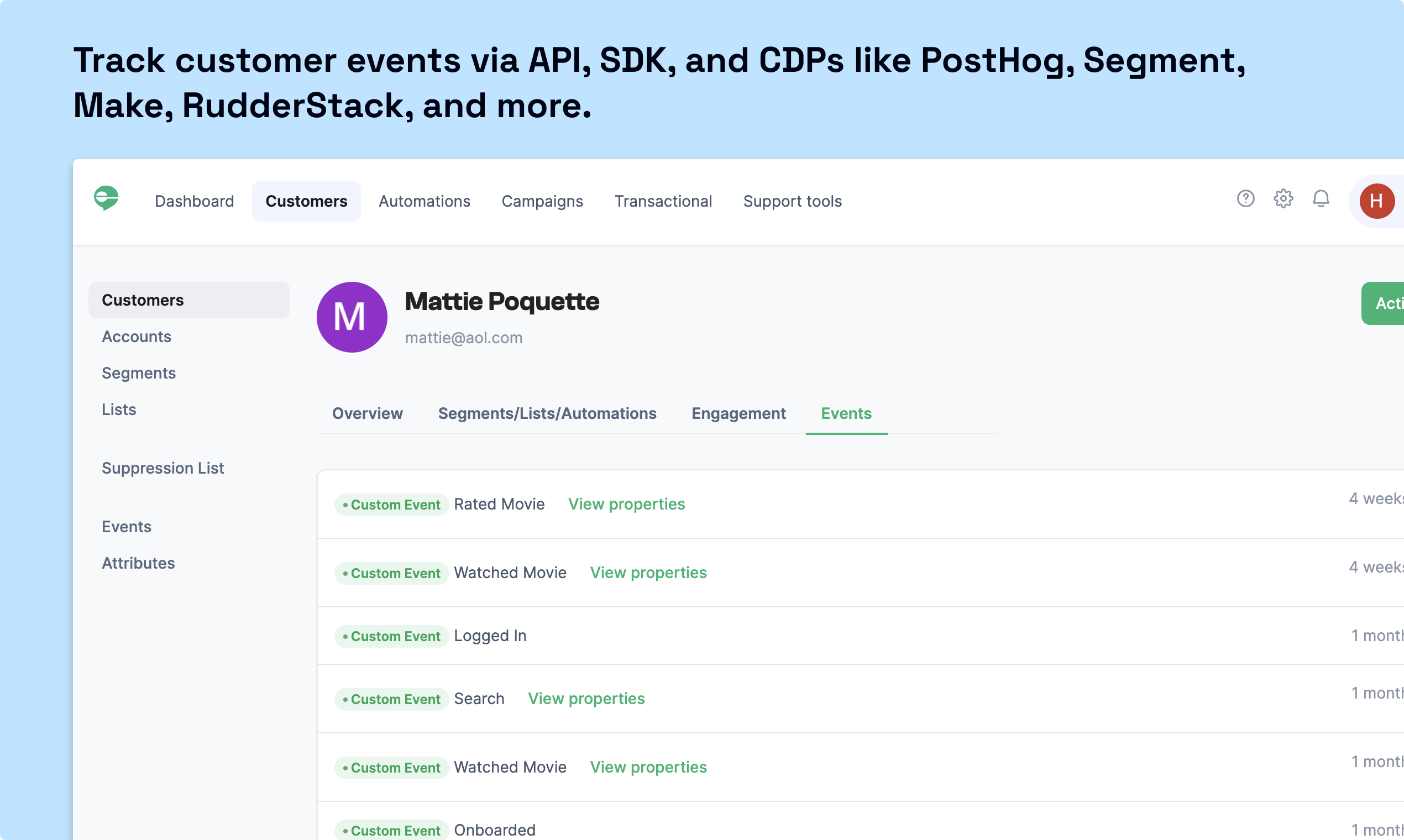
Task: Switch to Segments/Lists/Automations tab
Action: (547, 413)
